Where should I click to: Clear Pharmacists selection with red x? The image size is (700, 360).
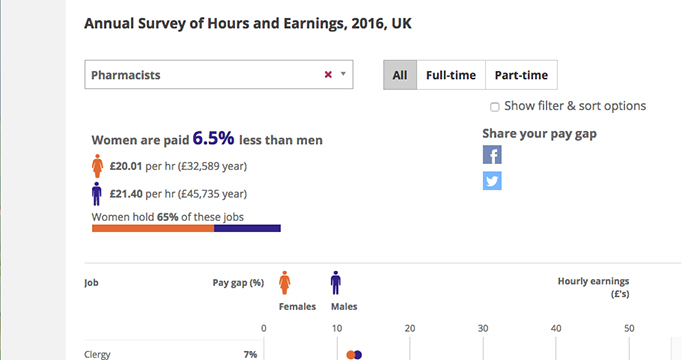point(328,75)
